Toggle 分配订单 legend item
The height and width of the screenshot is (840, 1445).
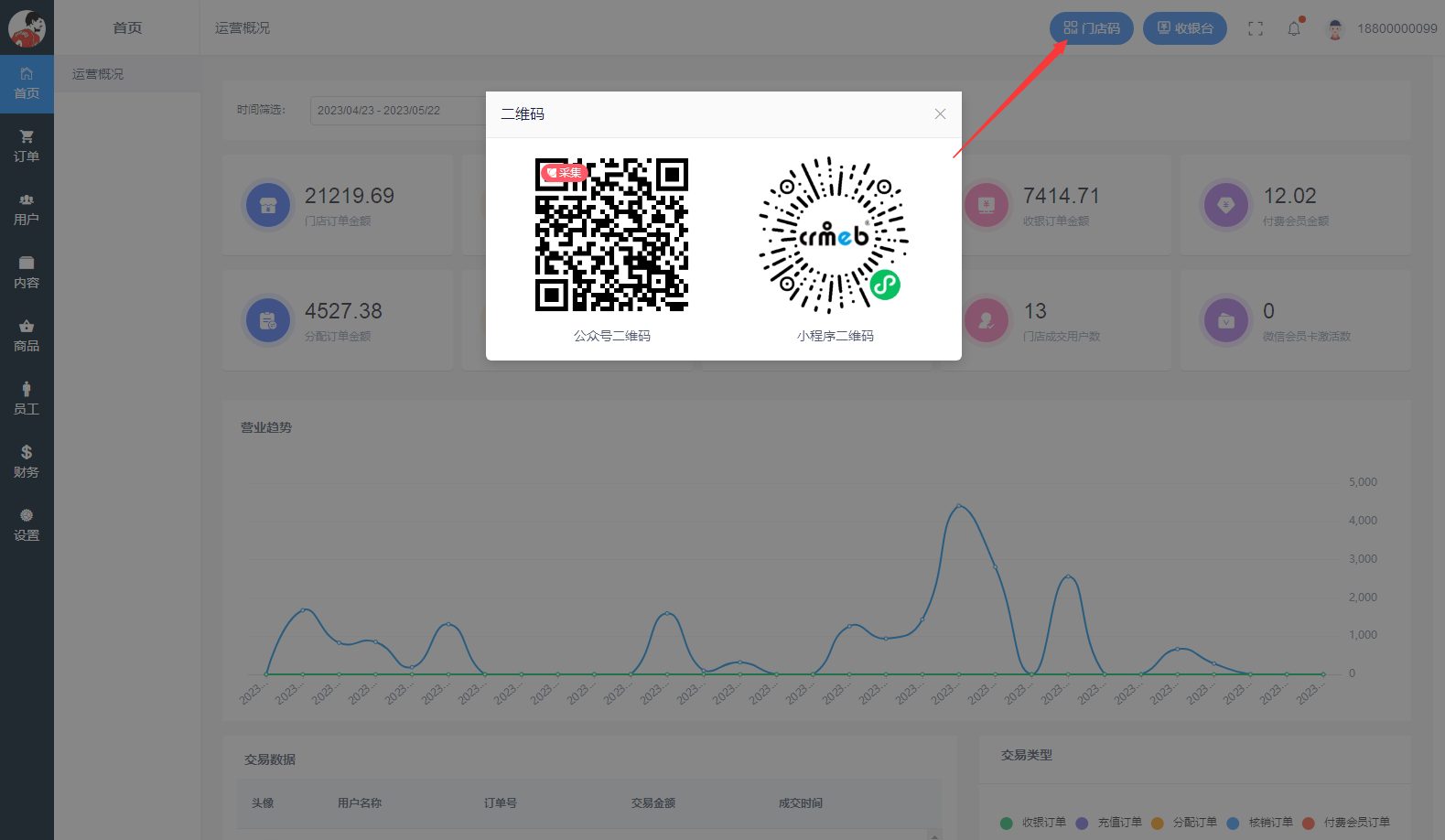[1184, 823]
